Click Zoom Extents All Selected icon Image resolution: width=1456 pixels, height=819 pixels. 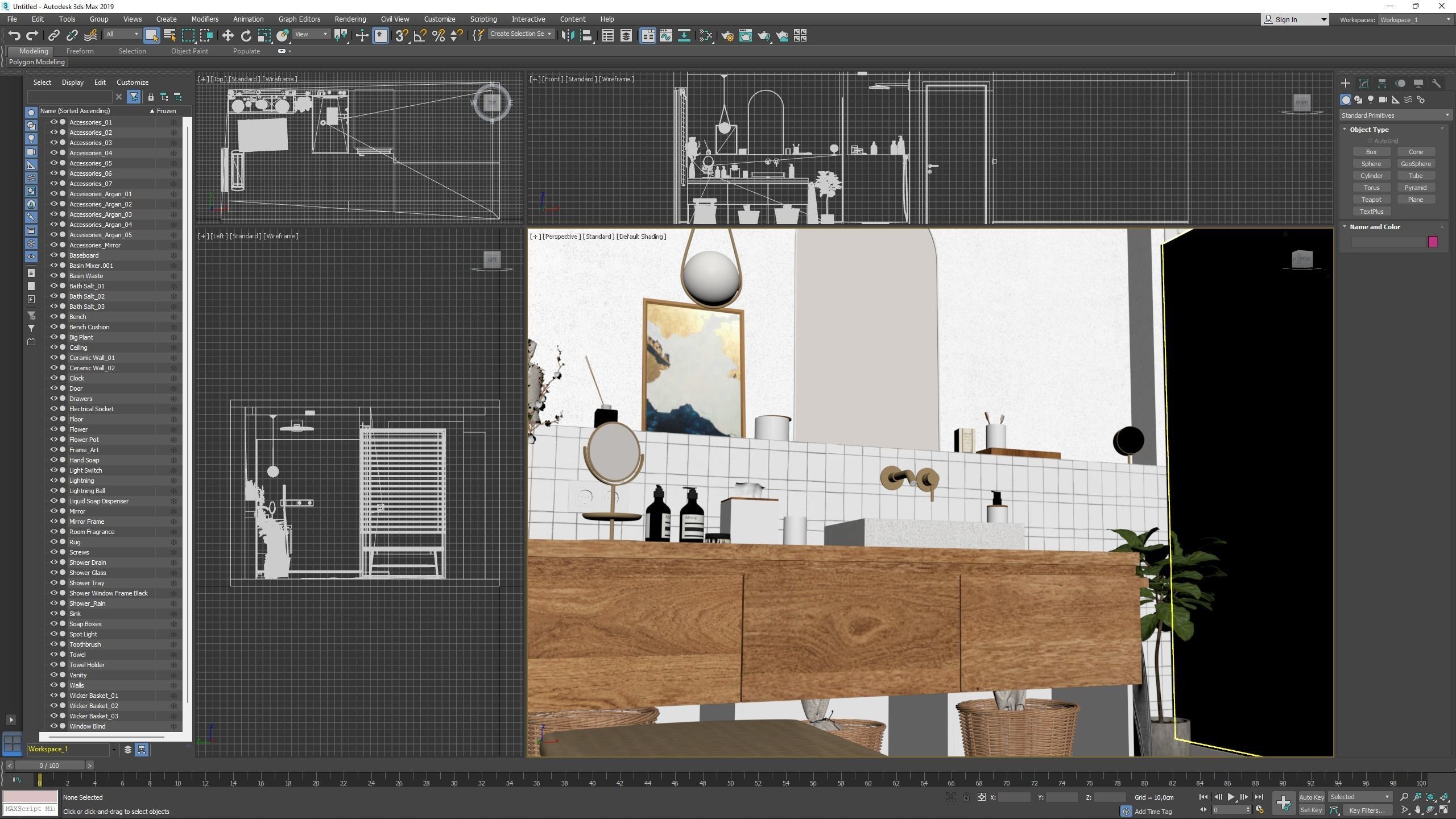1445,797
